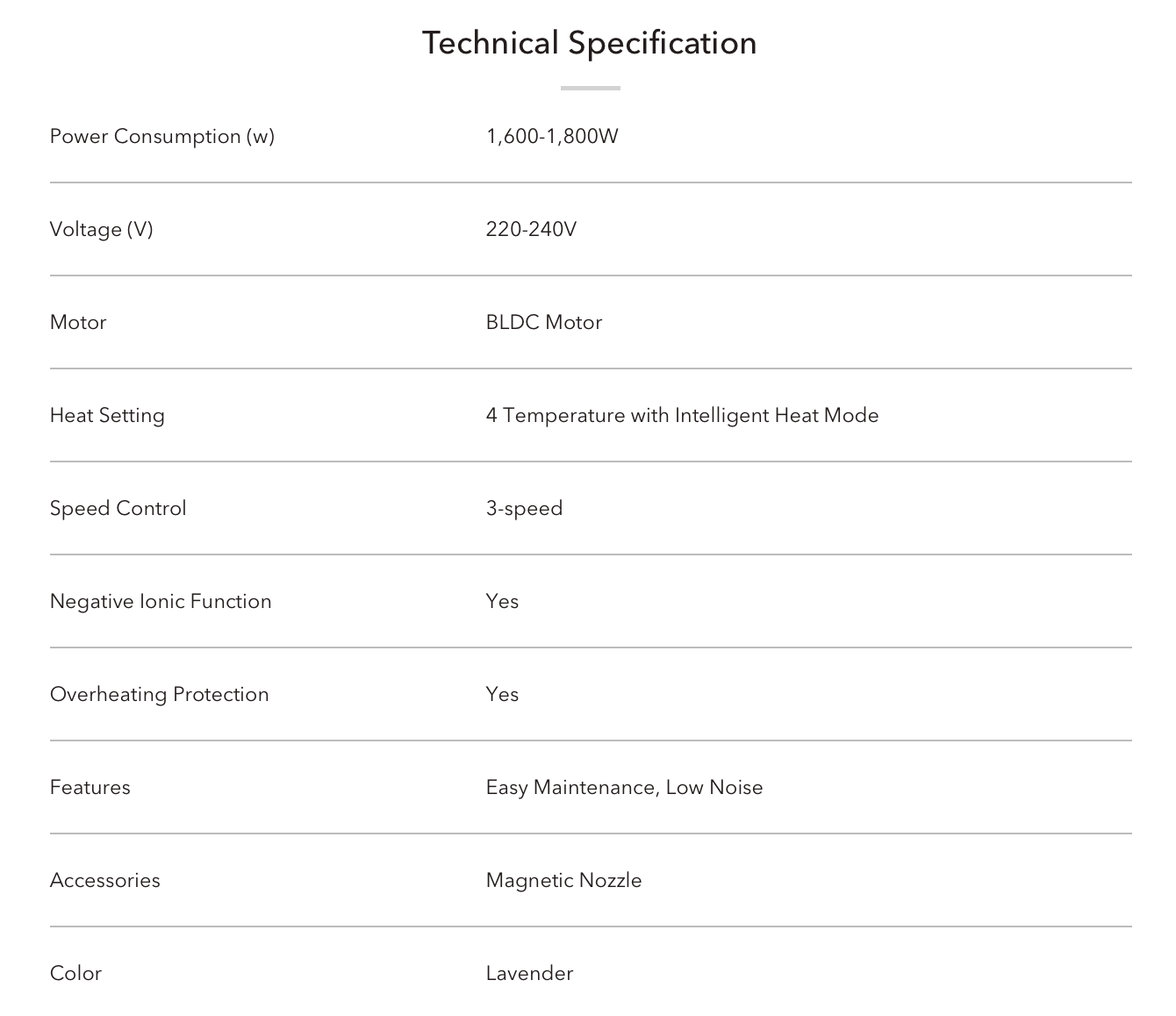Click the Lavender color value
Viewport: 1176px width, 1016px height.
pyautogui.click(x=530, y=974)
